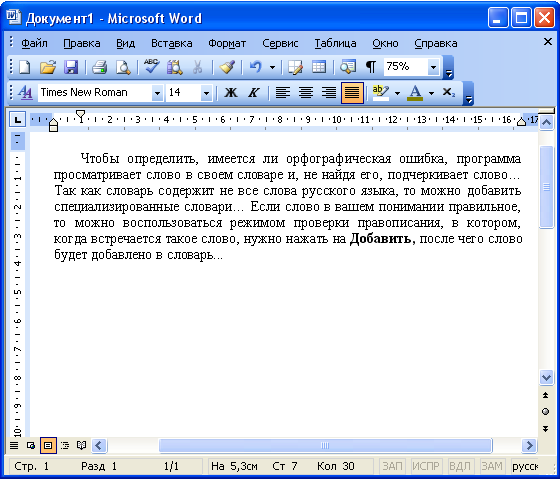
Task: Open the Сервис menu
Action: (x=280, y=43)
